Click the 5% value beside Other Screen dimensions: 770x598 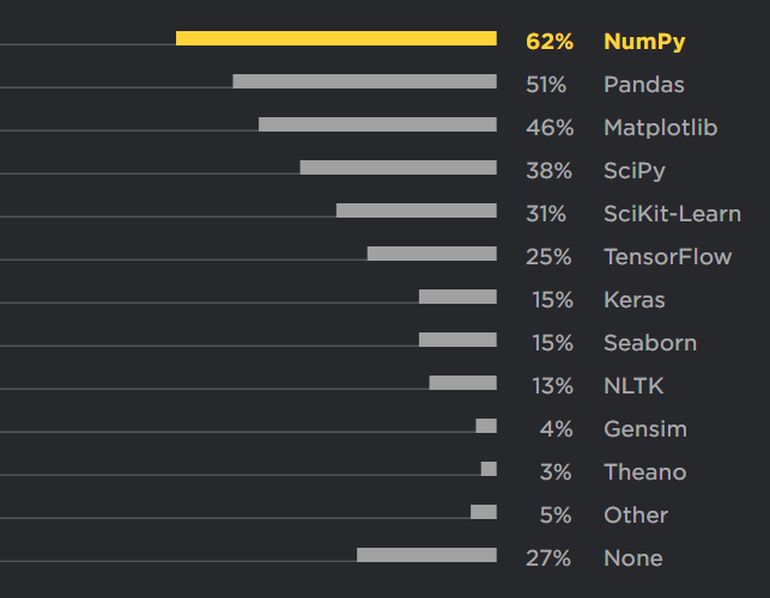point(555,515)
